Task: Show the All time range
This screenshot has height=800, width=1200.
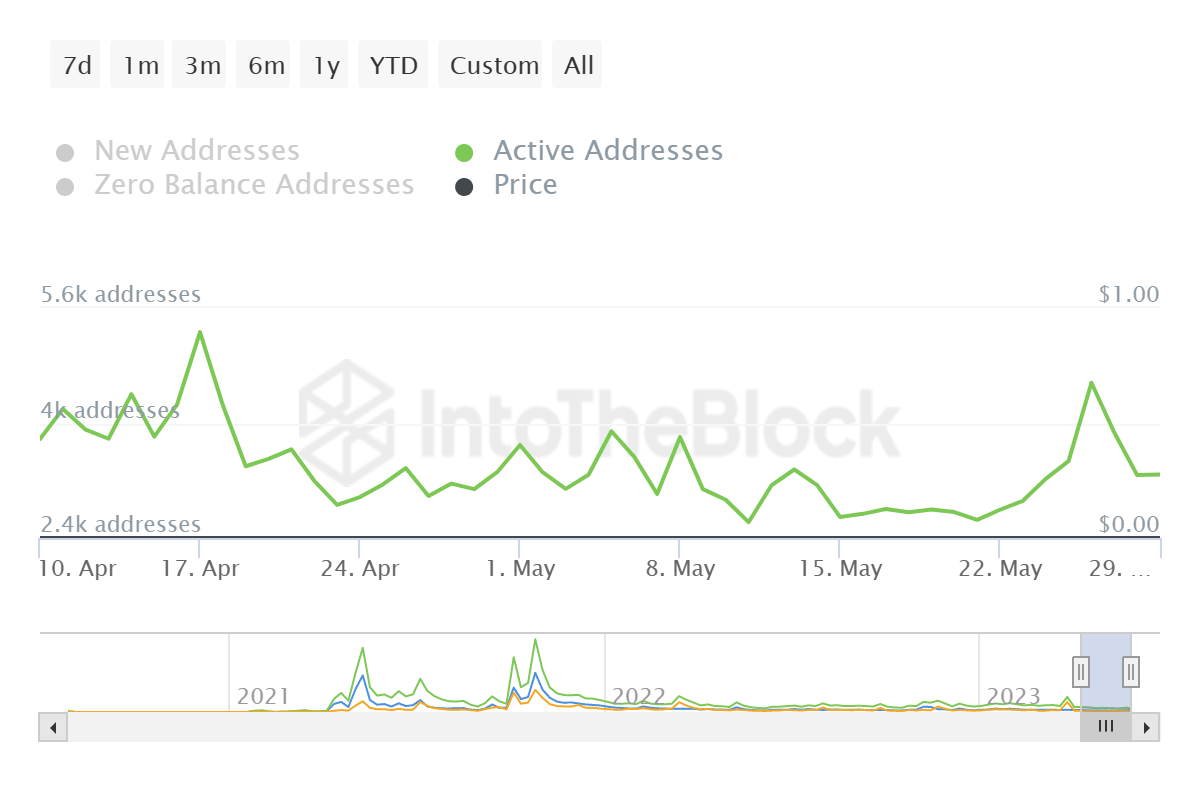Action: [x=578, y=66]
